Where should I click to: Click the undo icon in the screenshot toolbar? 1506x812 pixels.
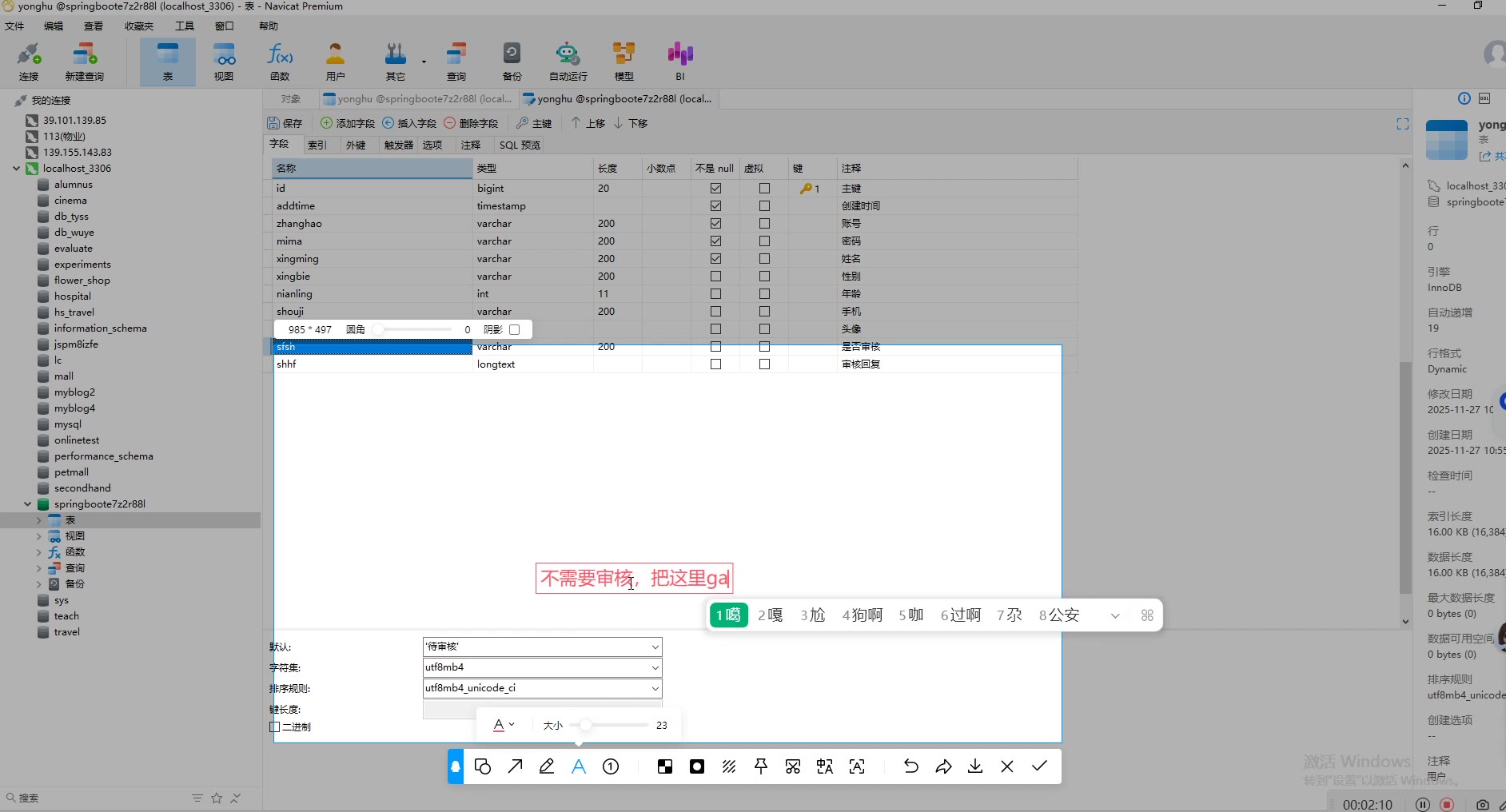(x=910, y=766)
